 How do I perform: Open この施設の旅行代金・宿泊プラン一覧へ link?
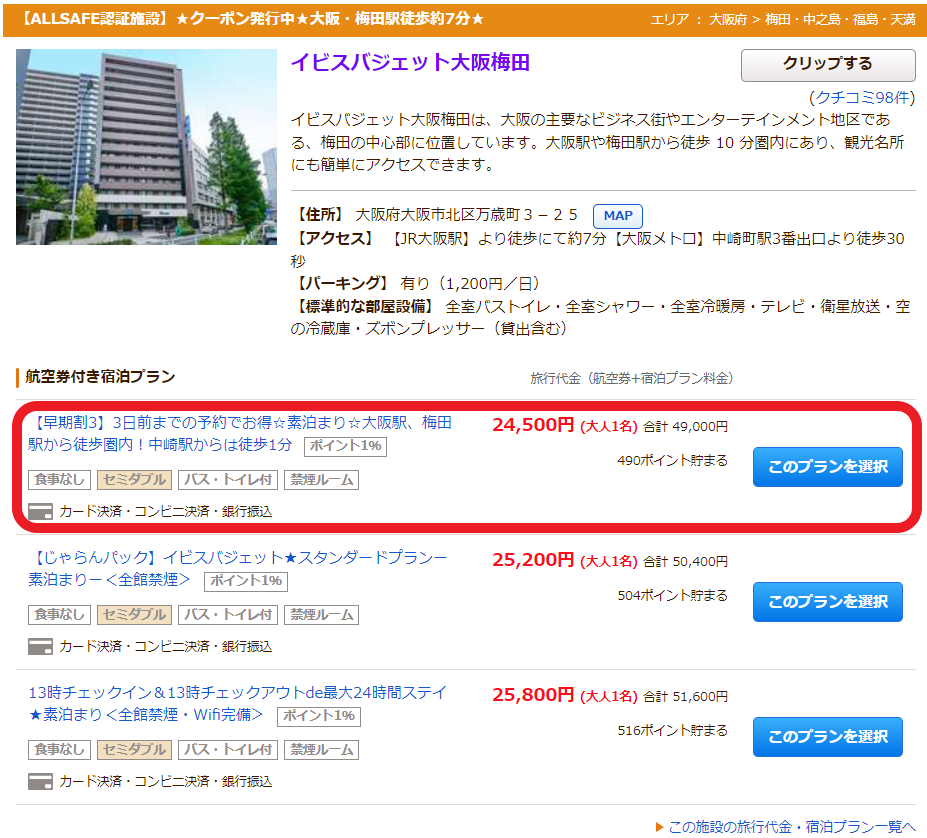coord(791,826)
